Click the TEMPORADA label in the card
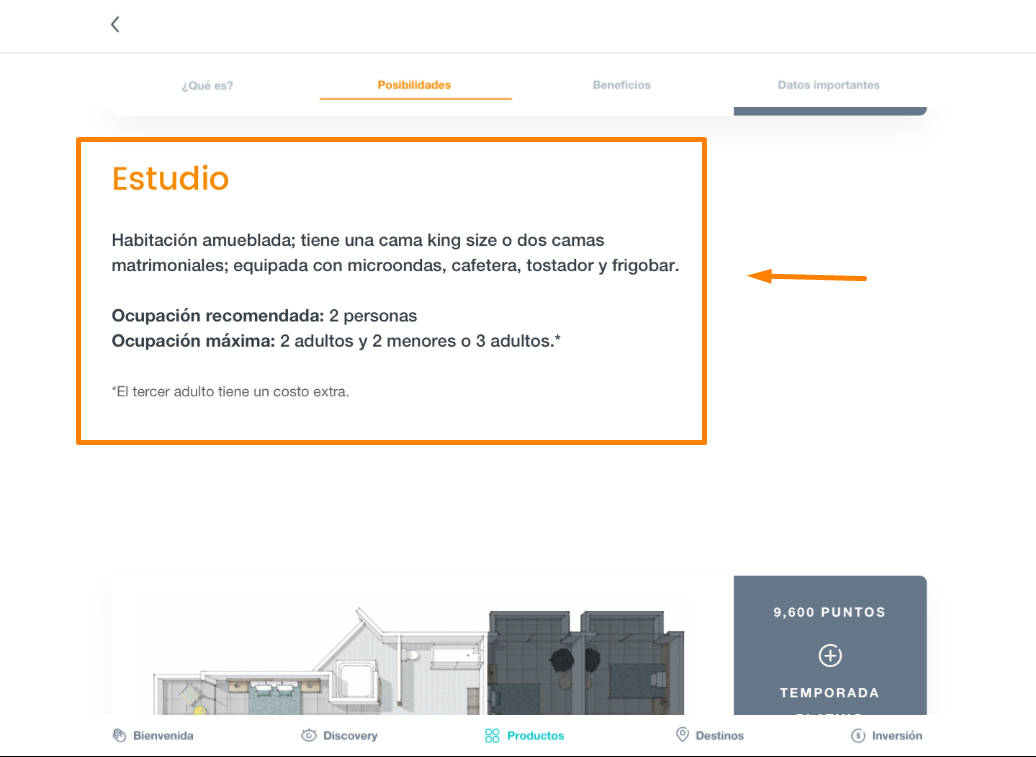The height and width of the screenshot is (757, 1036). pos(829,692)
